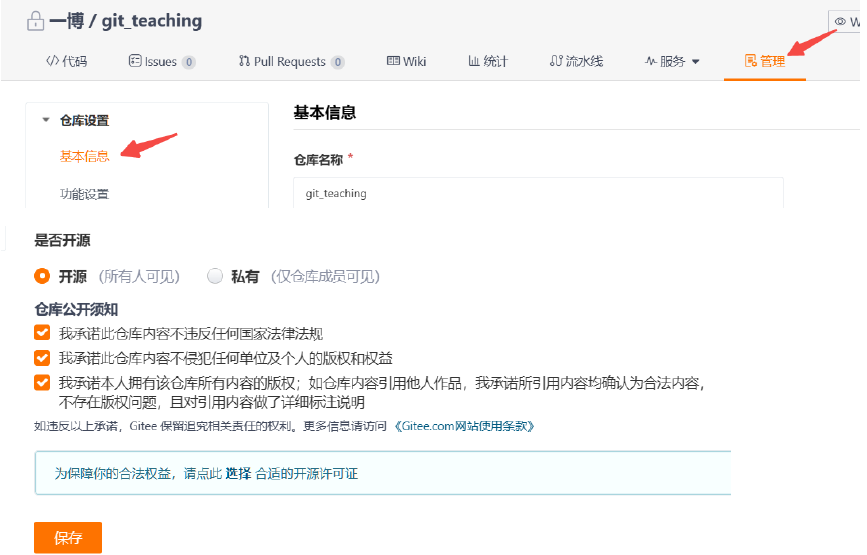Click the Pull Requests branch icon

click(x=244, y=61)
